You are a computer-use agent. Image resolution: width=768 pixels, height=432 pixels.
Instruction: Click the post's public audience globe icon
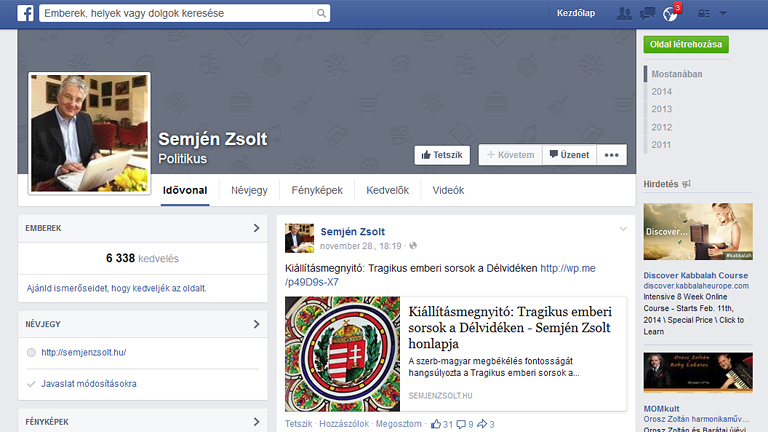[413, 246]
